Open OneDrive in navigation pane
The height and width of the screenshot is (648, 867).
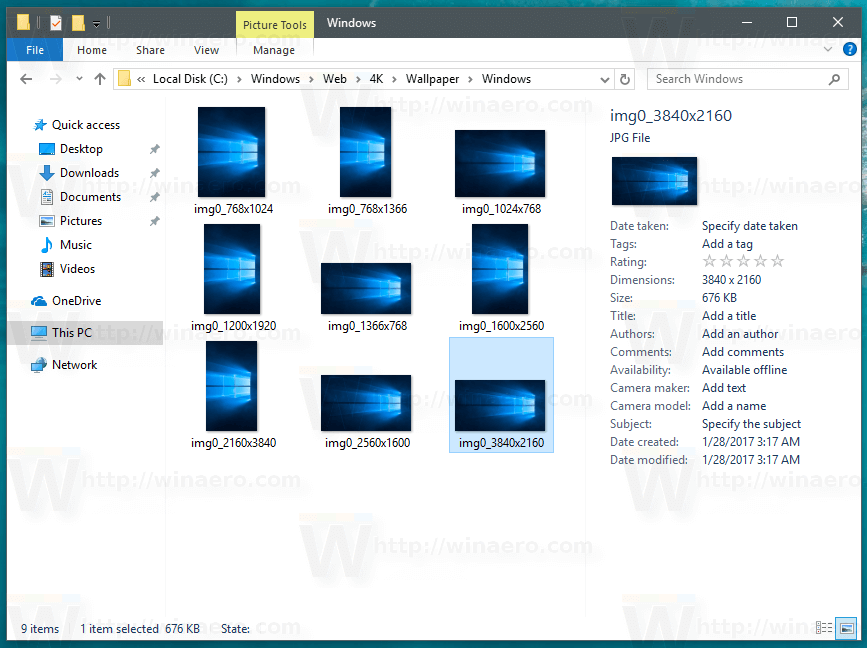(76, 301)
